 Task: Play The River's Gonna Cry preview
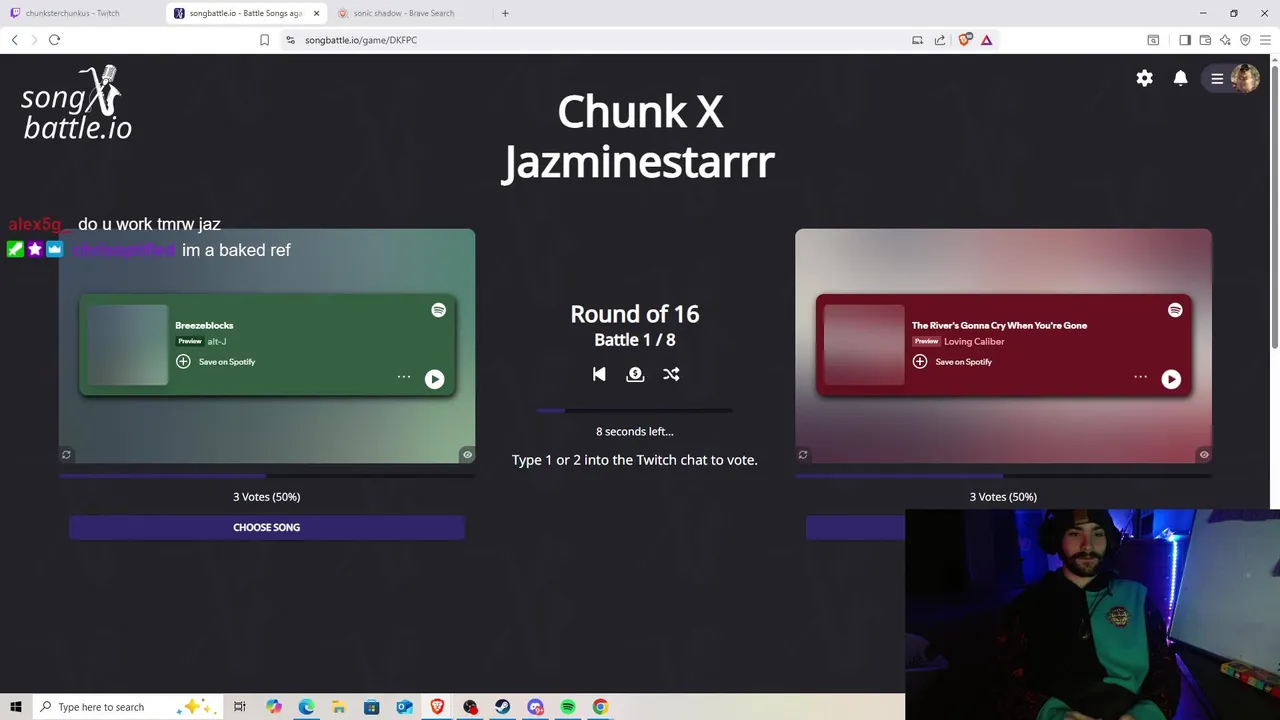click(1171, 379)
